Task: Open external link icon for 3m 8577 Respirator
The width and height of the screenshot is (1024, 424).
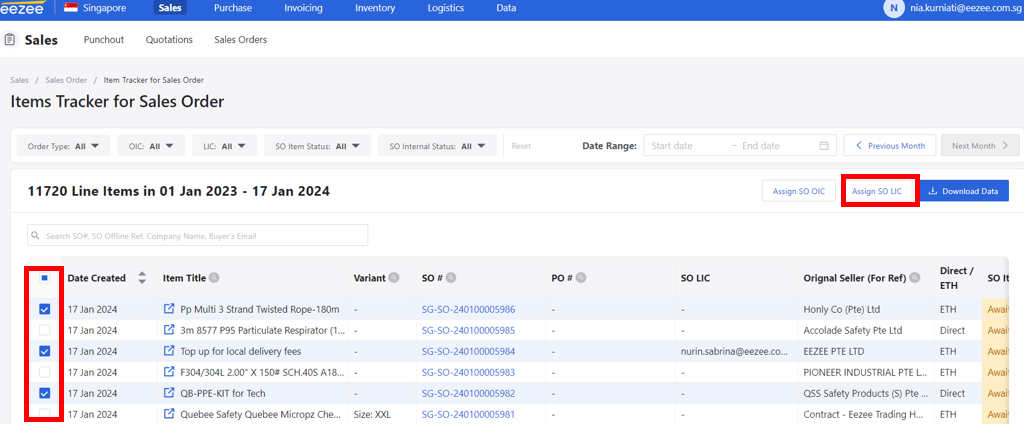Action: [x=169, y=330]
